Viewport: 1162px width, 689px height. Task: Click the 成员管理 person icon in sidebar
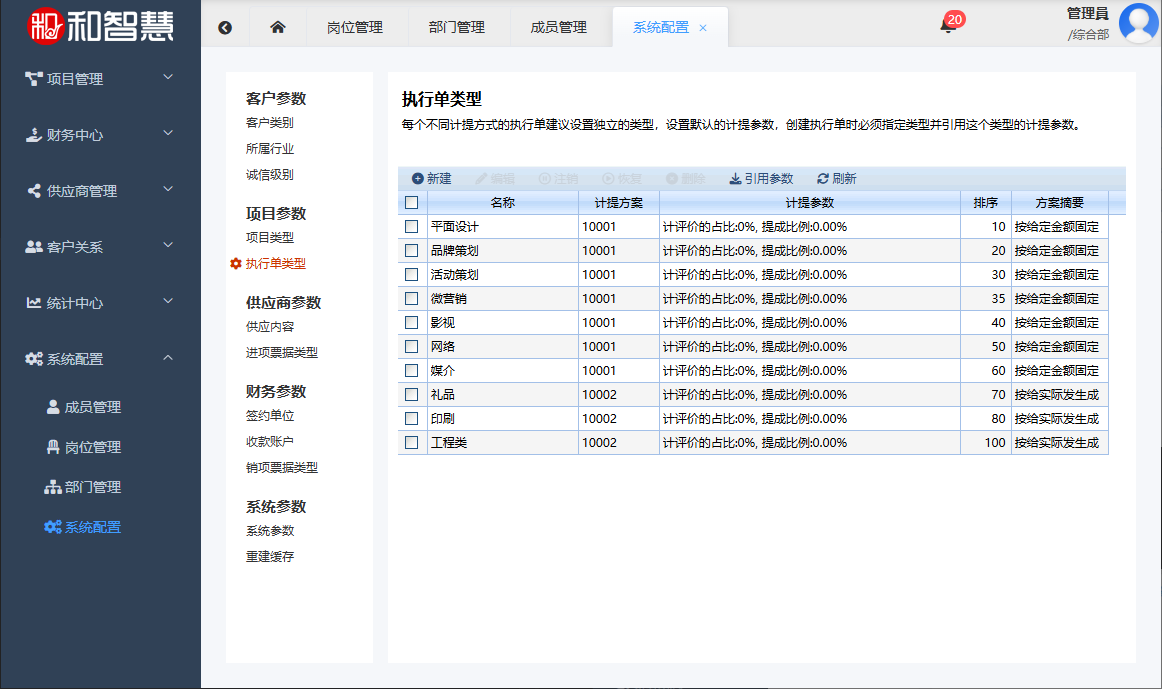point(53,407)
